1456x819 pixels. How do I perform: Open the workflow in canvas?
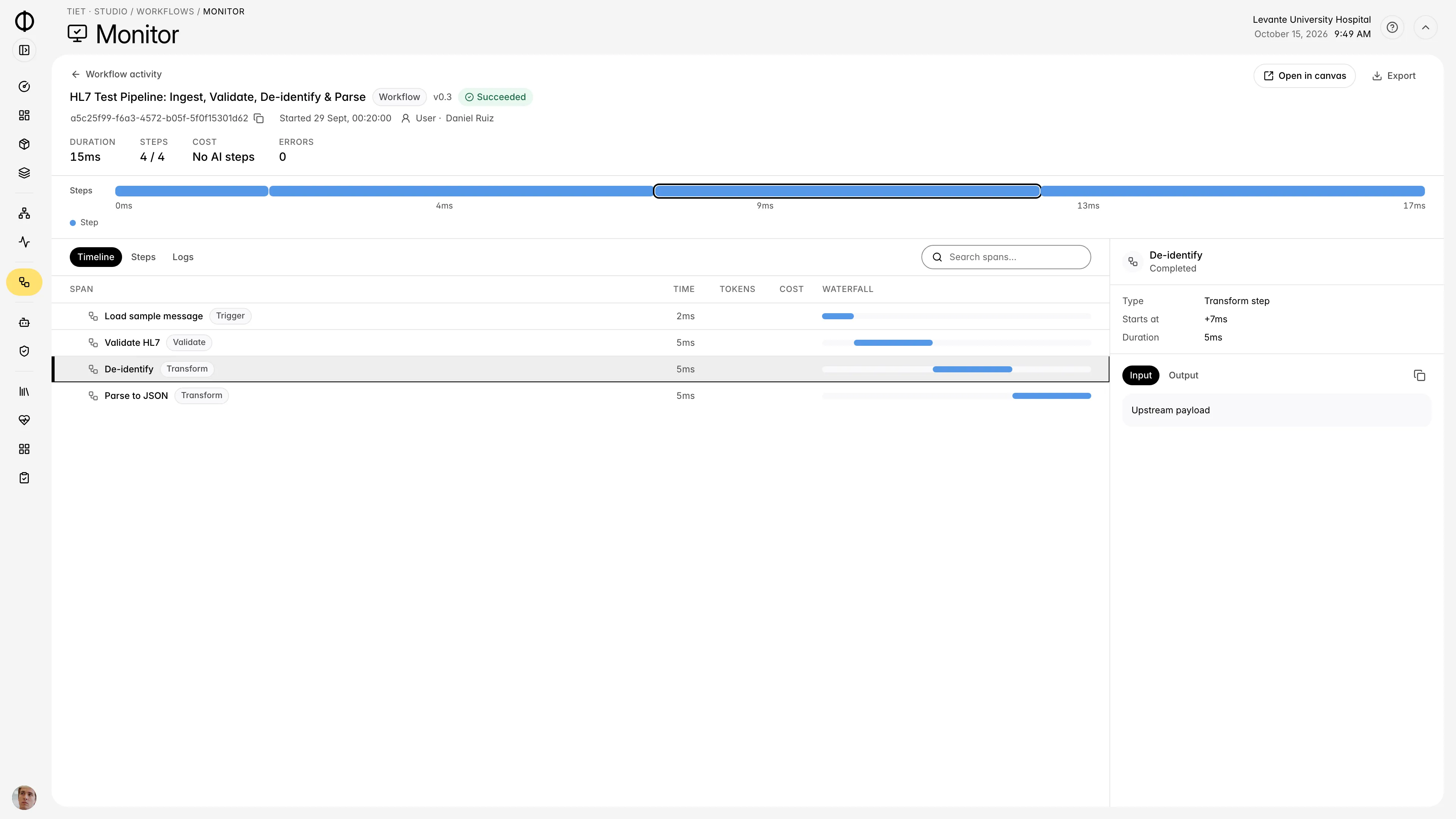[x=1304, y=76]
